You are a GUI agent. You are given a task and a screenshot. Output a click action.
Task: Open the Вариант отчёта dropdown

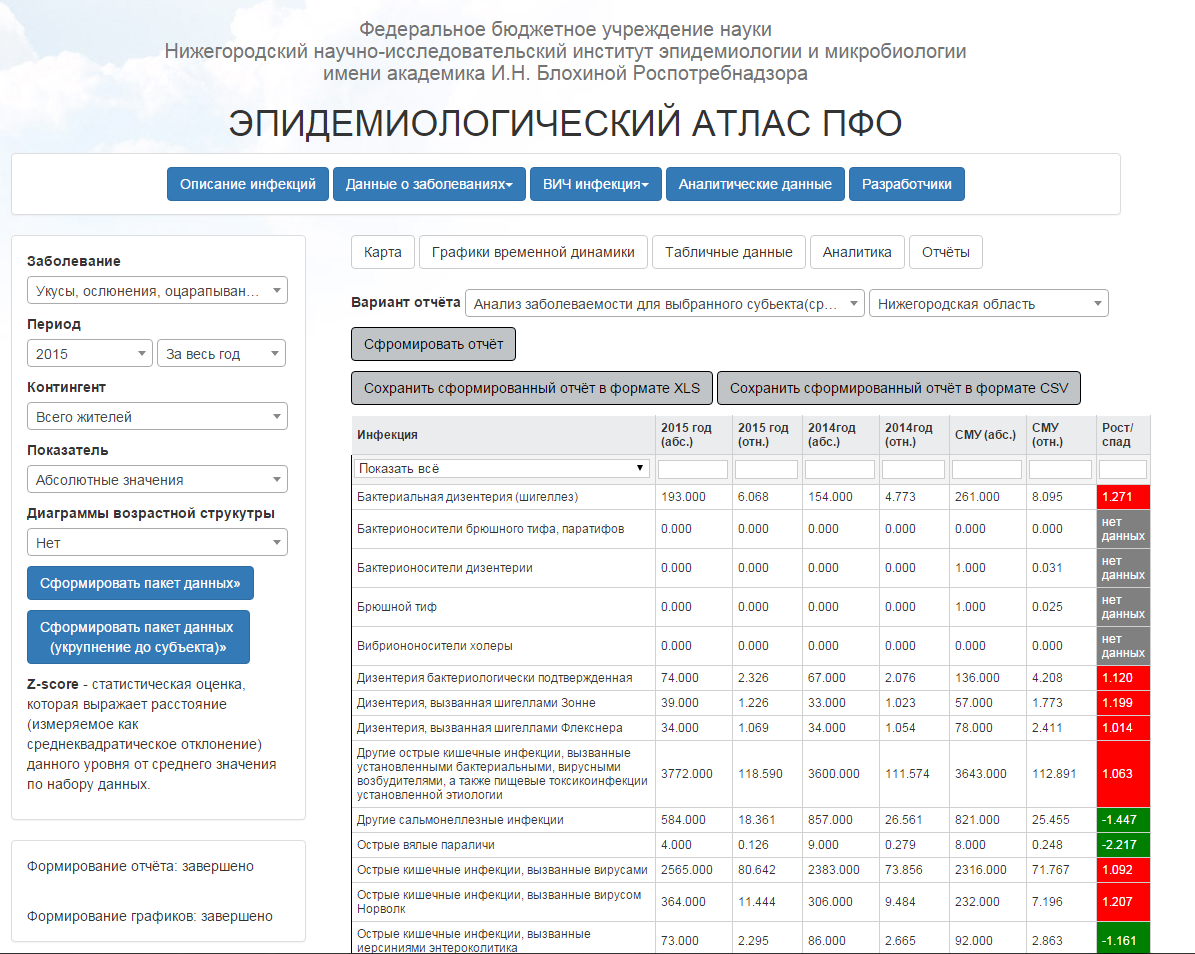point(665,303)
